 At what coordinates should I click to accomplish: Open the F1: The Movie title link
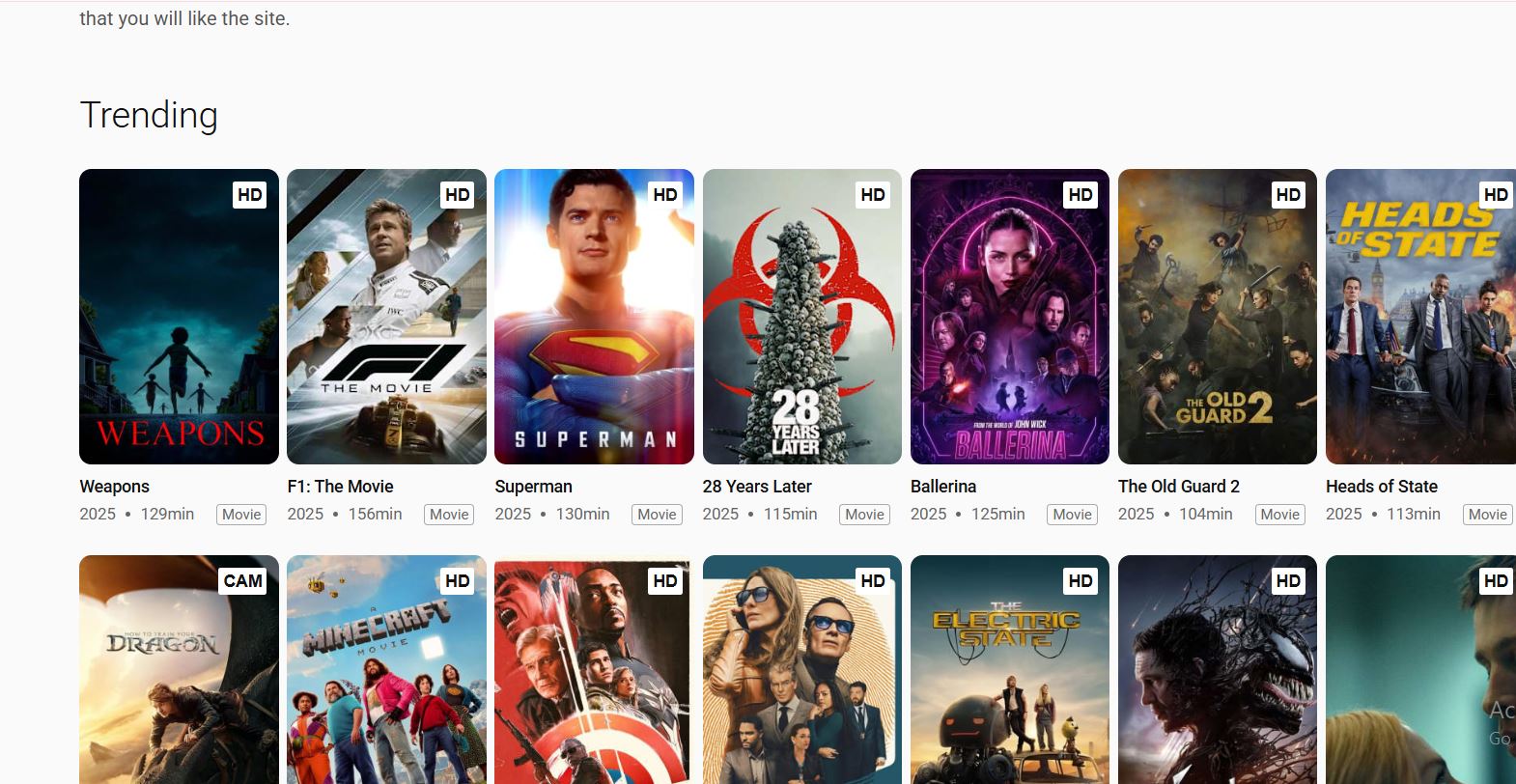coord(340,487)
